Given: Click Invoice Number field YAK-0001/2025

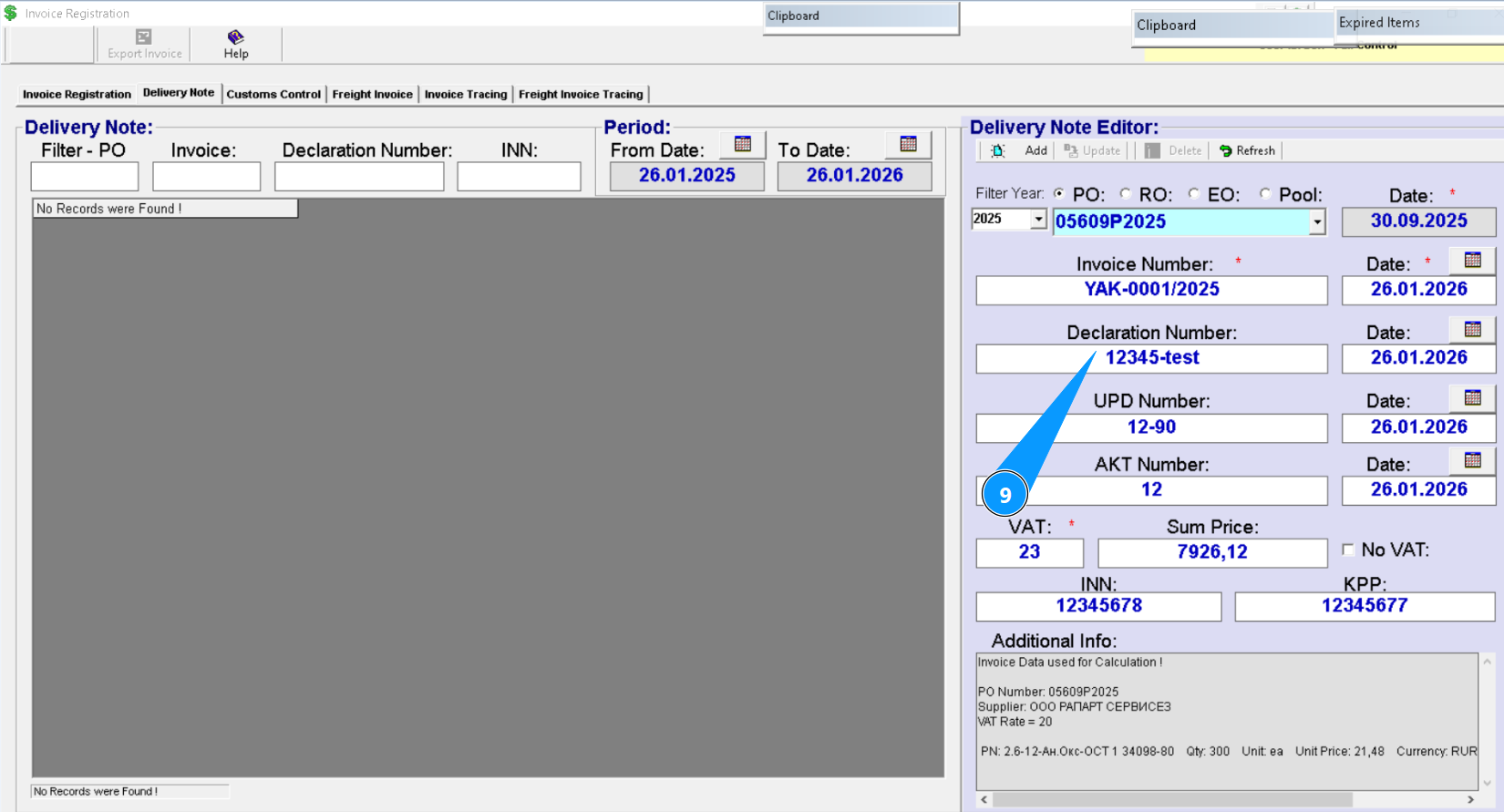Looking at the screenshot, I should click(1152, 290).
